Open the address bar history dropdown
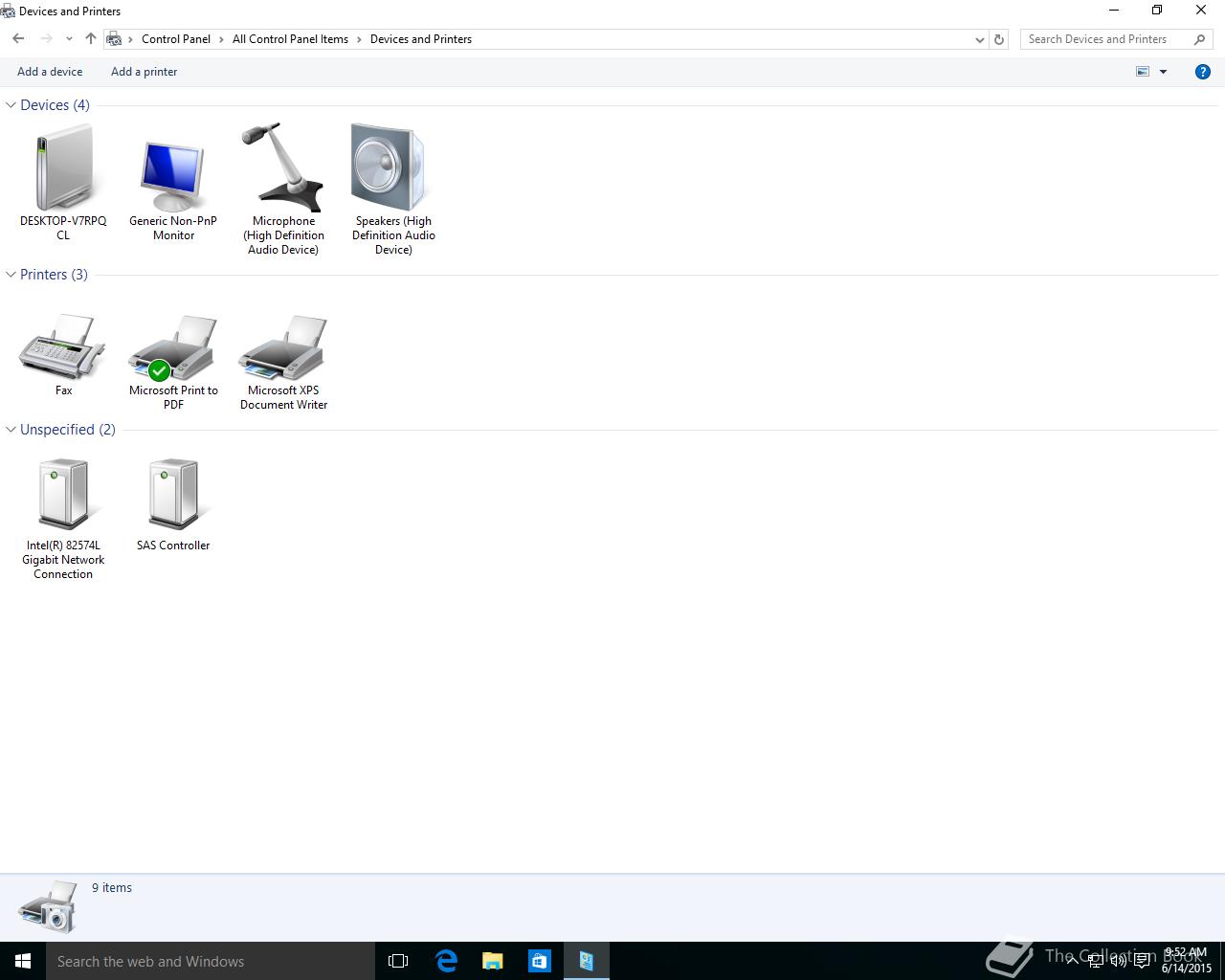1225x980 pixels. [x=979, y=39]
